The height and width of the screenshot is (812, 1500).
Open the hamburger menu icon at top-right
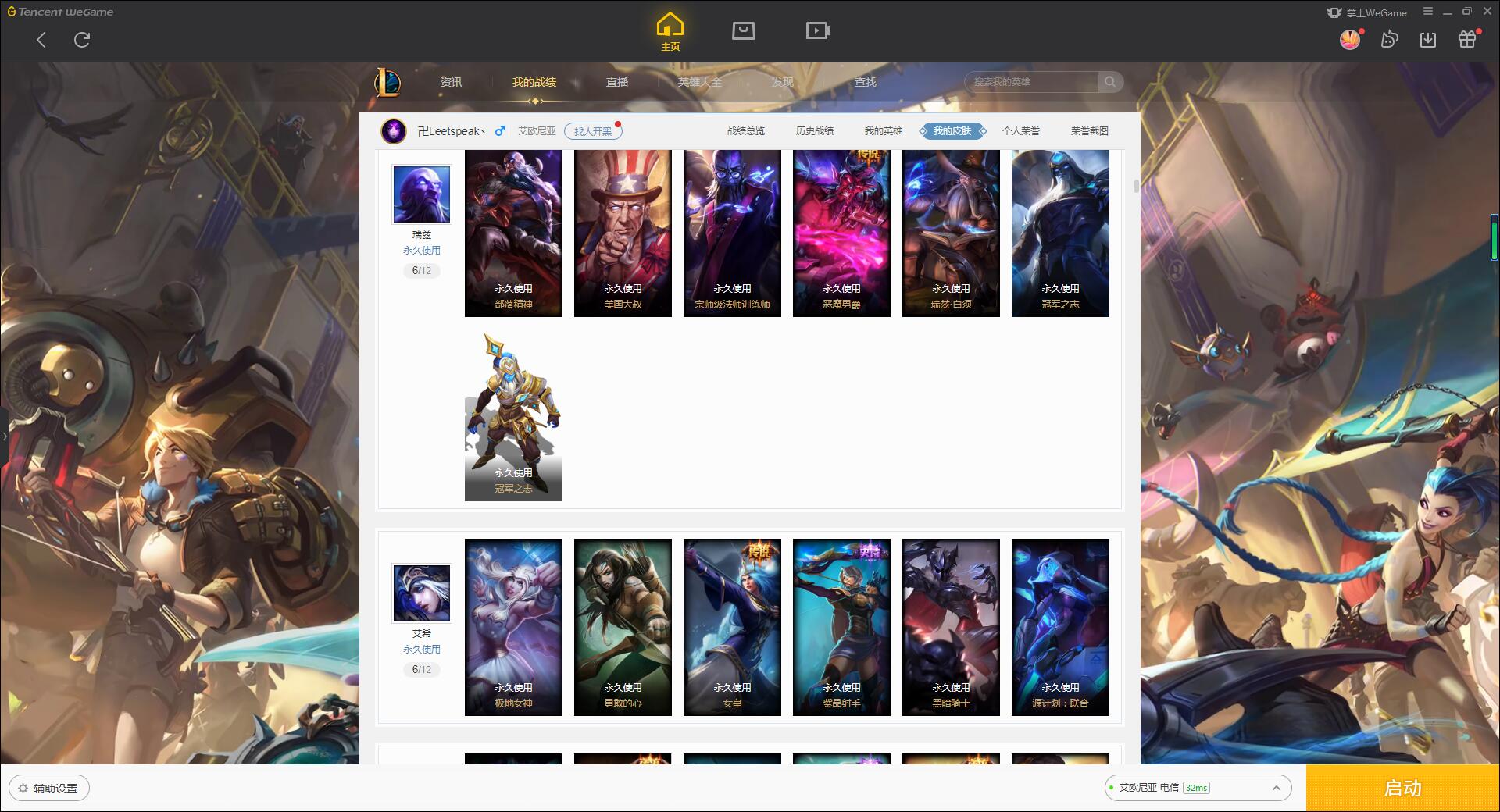tap(1428, 12)
